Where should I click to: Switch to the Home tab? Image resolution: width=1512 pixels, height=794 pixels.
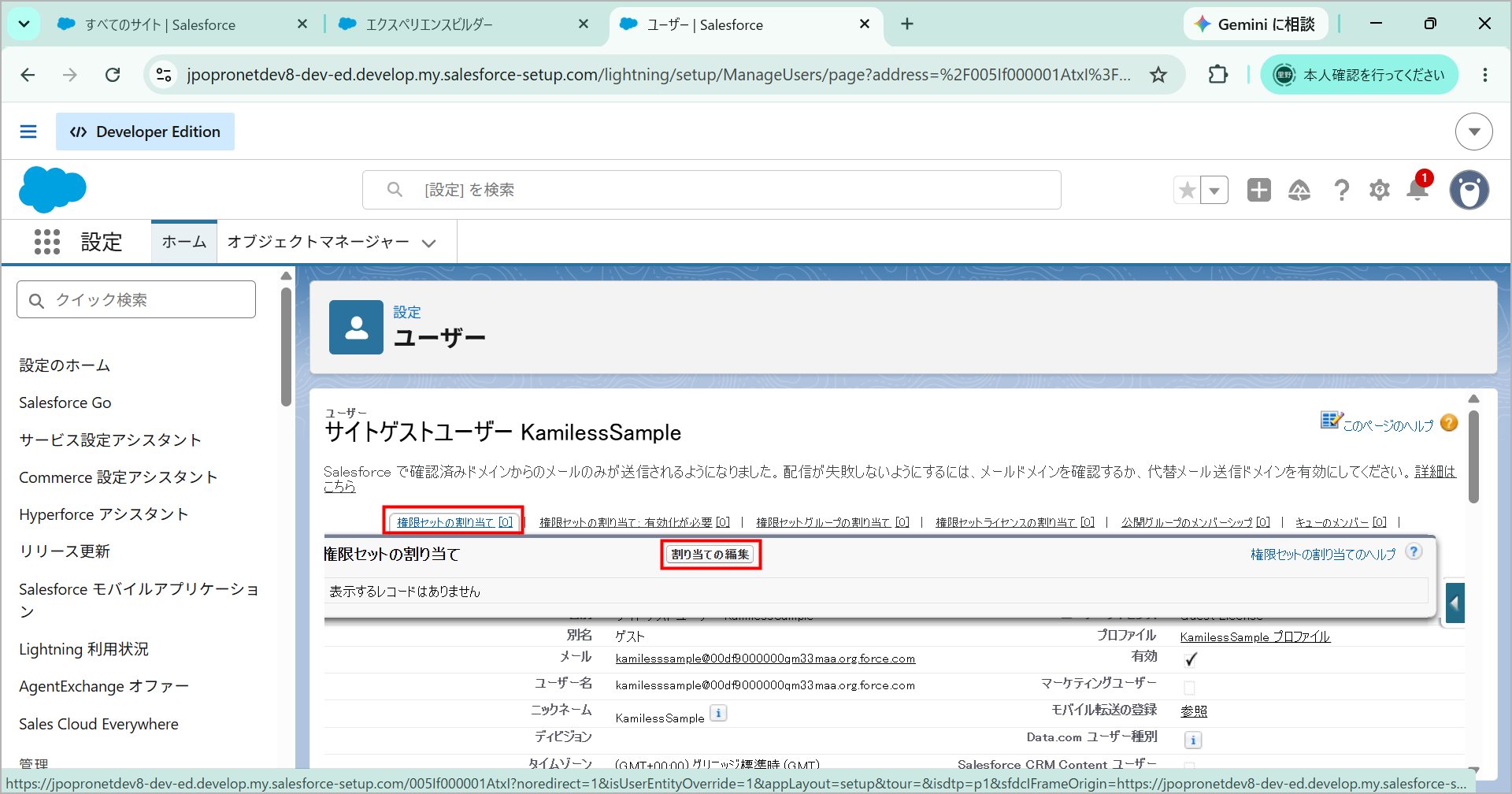(184, 242)
